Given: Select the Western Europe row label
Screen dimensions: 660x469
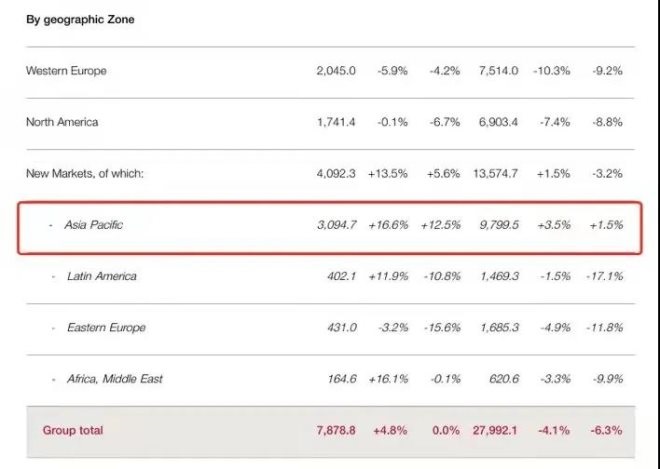Looking at the screenshot, I should point(66,71).
